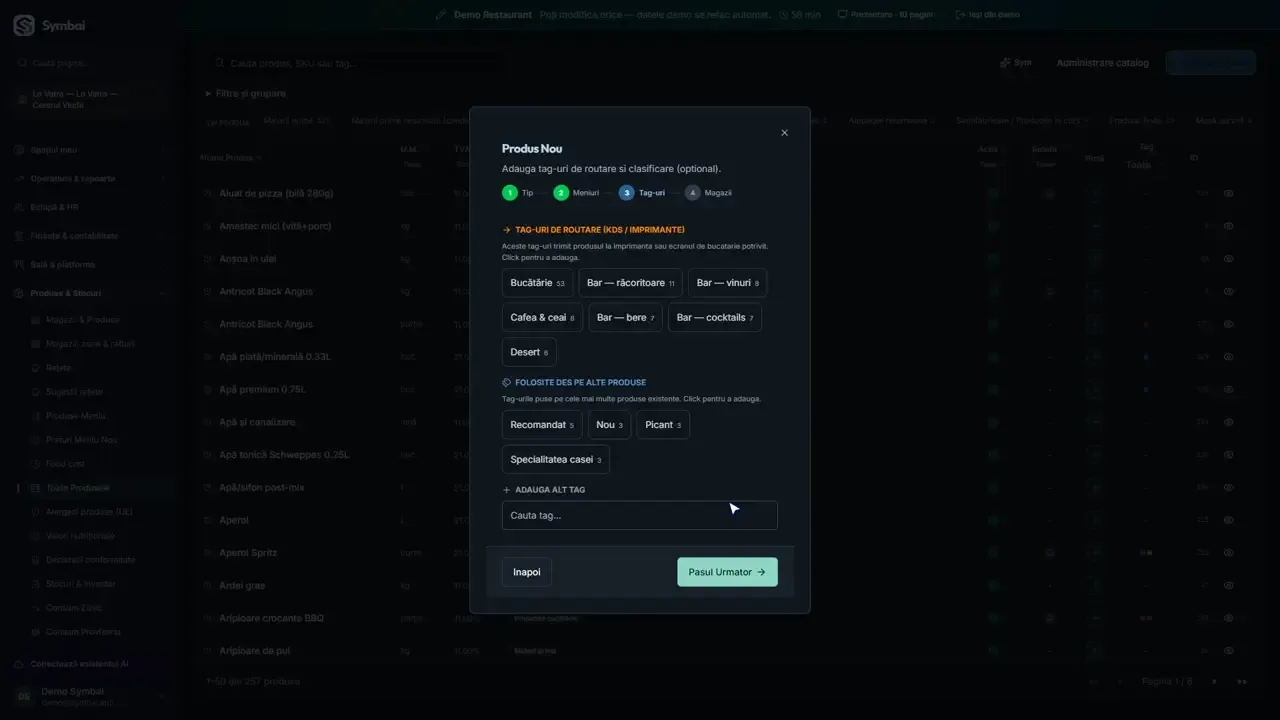Add the Desert routing tag
Viewport: 1280px width, 720px height.
529,352
